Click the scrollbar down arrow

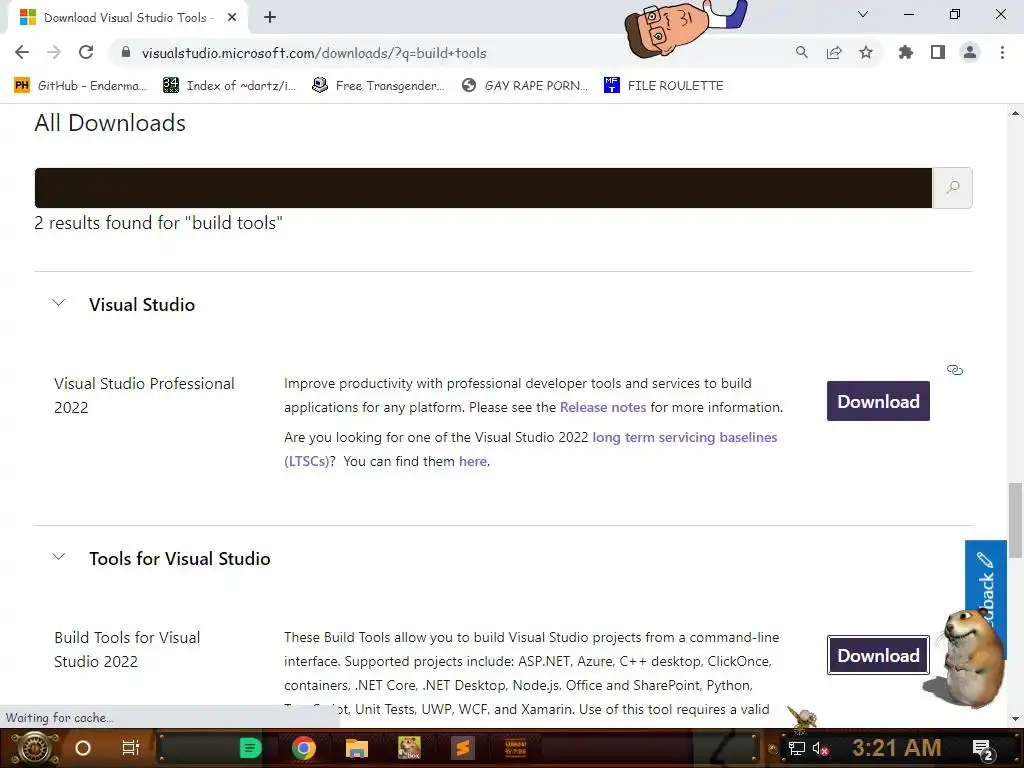1015,720
